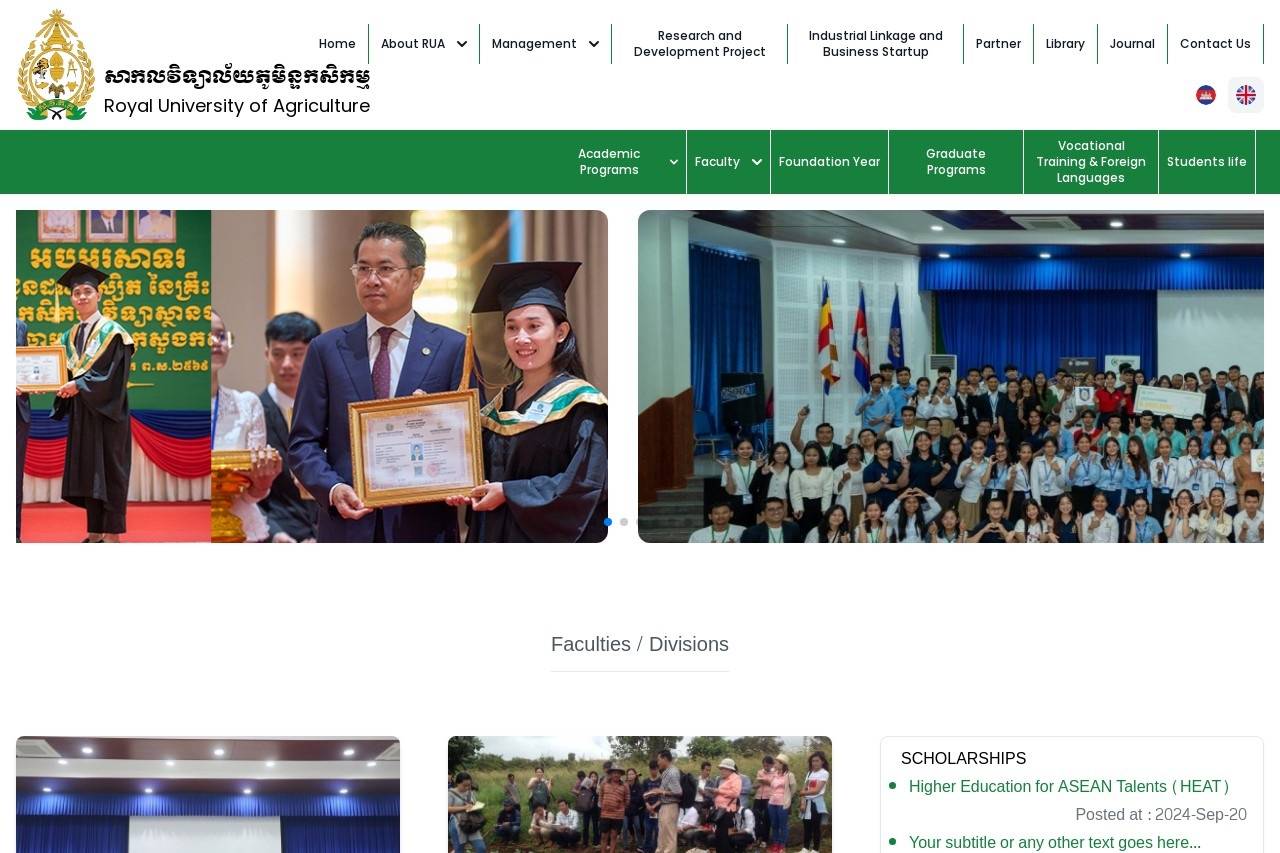
Task: Go to the Students life tab
Action: tap(1206, 162)
